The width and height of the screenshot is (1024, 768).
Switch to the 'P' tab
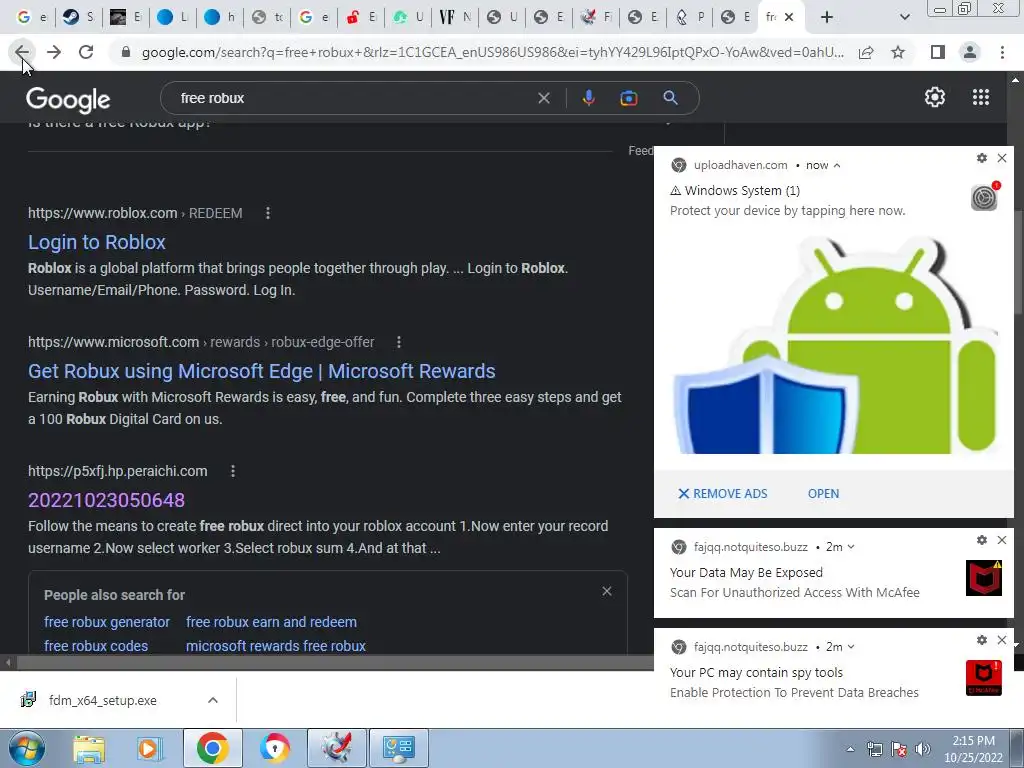690,17
